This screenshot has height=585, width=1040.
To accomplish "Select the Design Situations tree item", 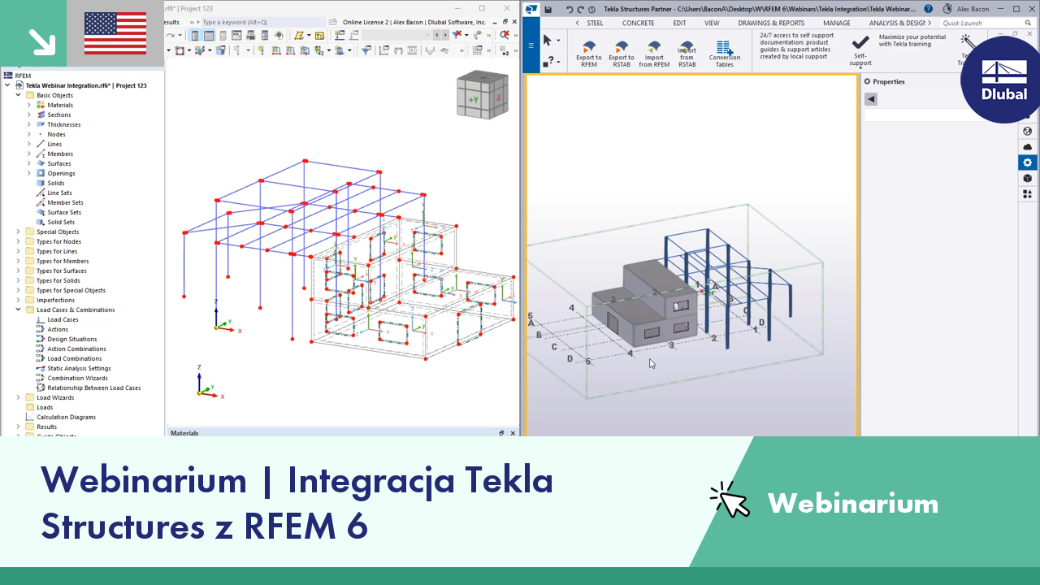I will point(72,339).
